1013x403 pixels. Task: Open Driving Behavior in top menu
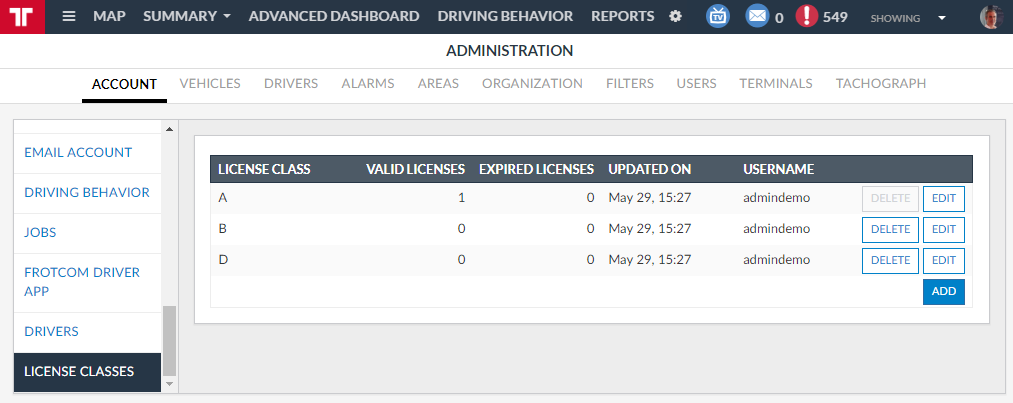505,17
